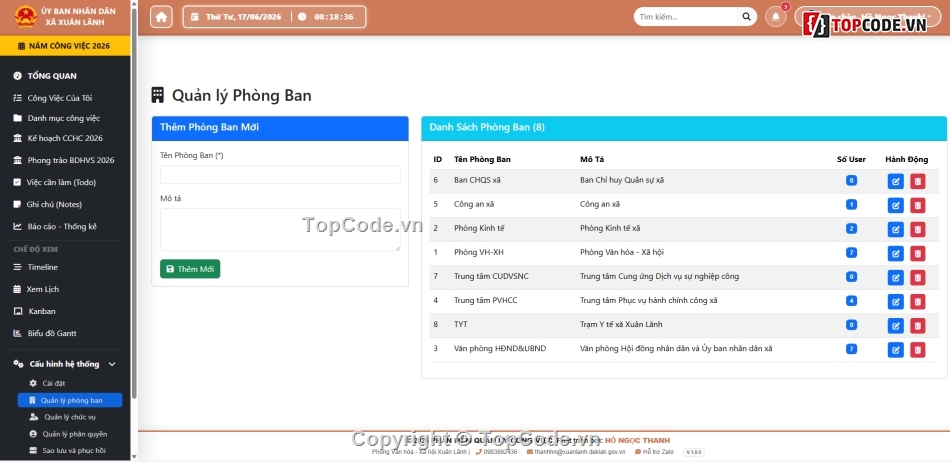This screenshot has height=462, width=950.
Task: Edit the Phòng VH-XH row
Action: coord(895,253)
